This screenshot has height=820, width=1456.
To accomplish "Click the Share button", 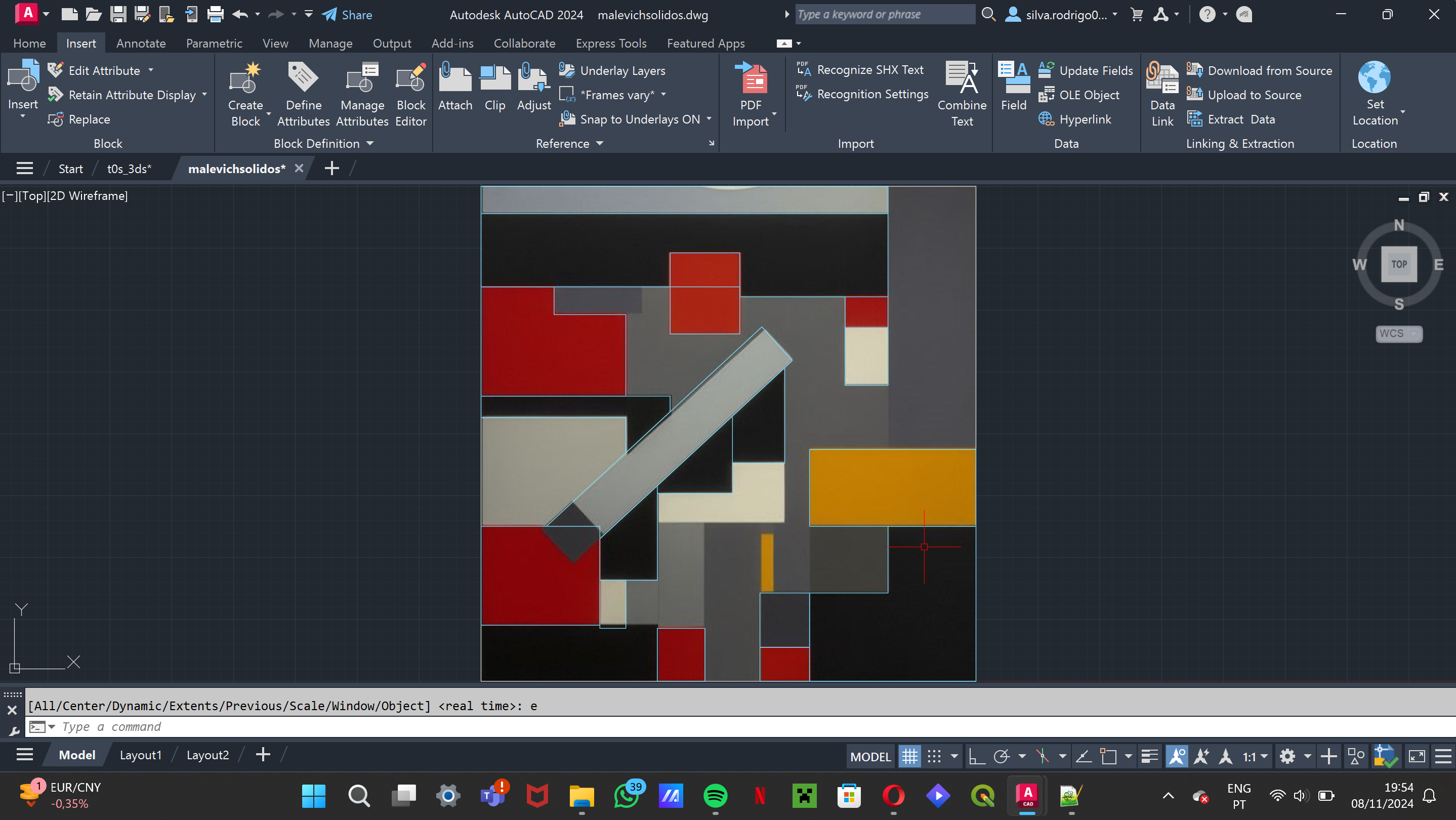I will [348, 15].
